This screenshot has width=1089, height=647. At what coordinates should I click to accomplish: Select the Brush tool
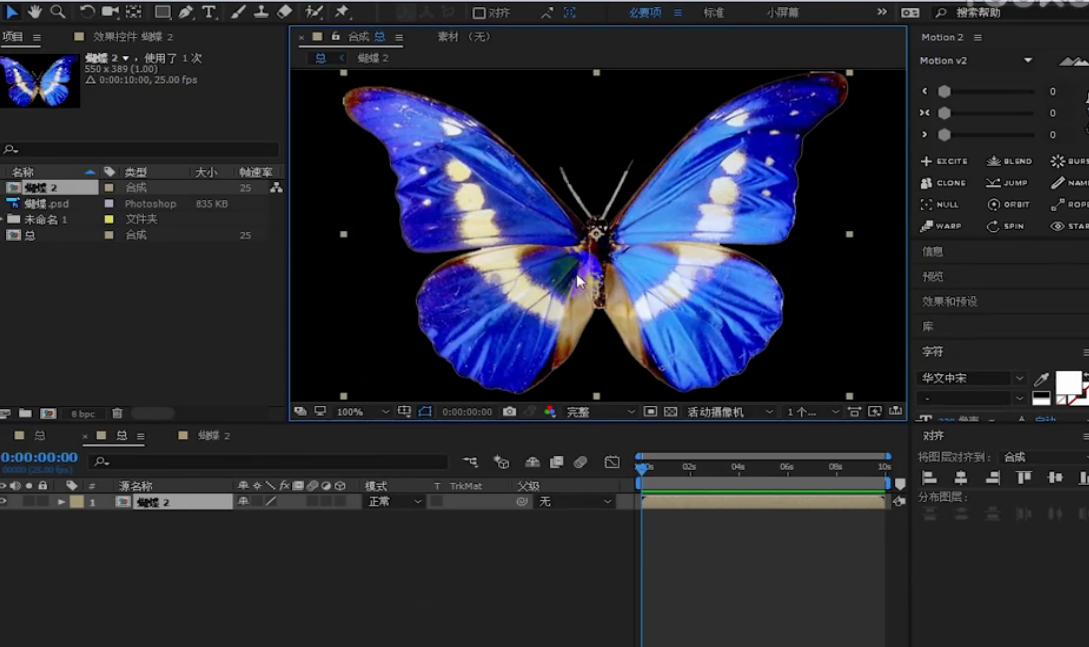click(x=238, y=11)
